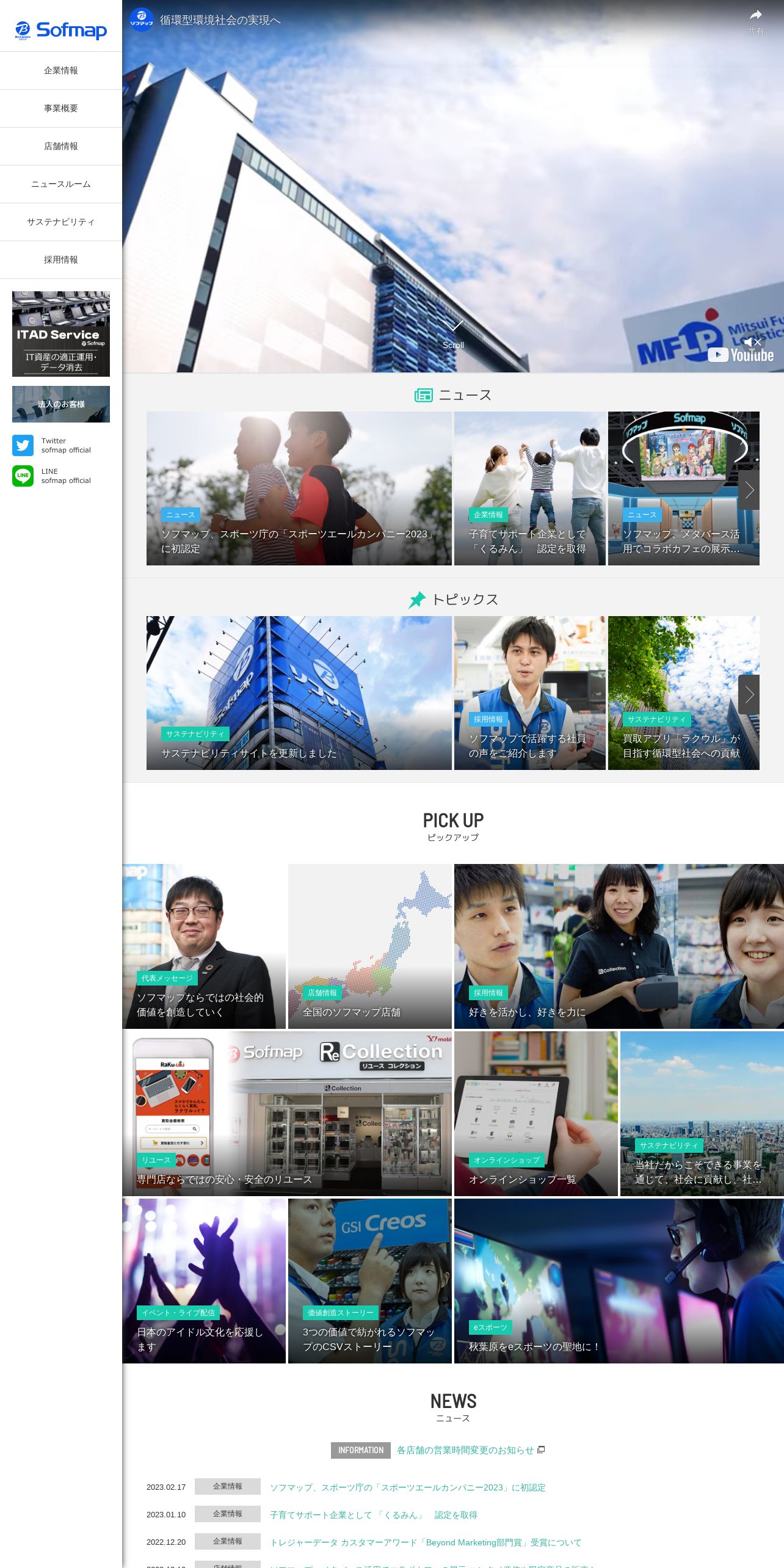Open the 2023.02.17 スポーツエールカンパニー news link
The height and width of the screenshot is (1568, 784).
click(x=408, y=1487)
